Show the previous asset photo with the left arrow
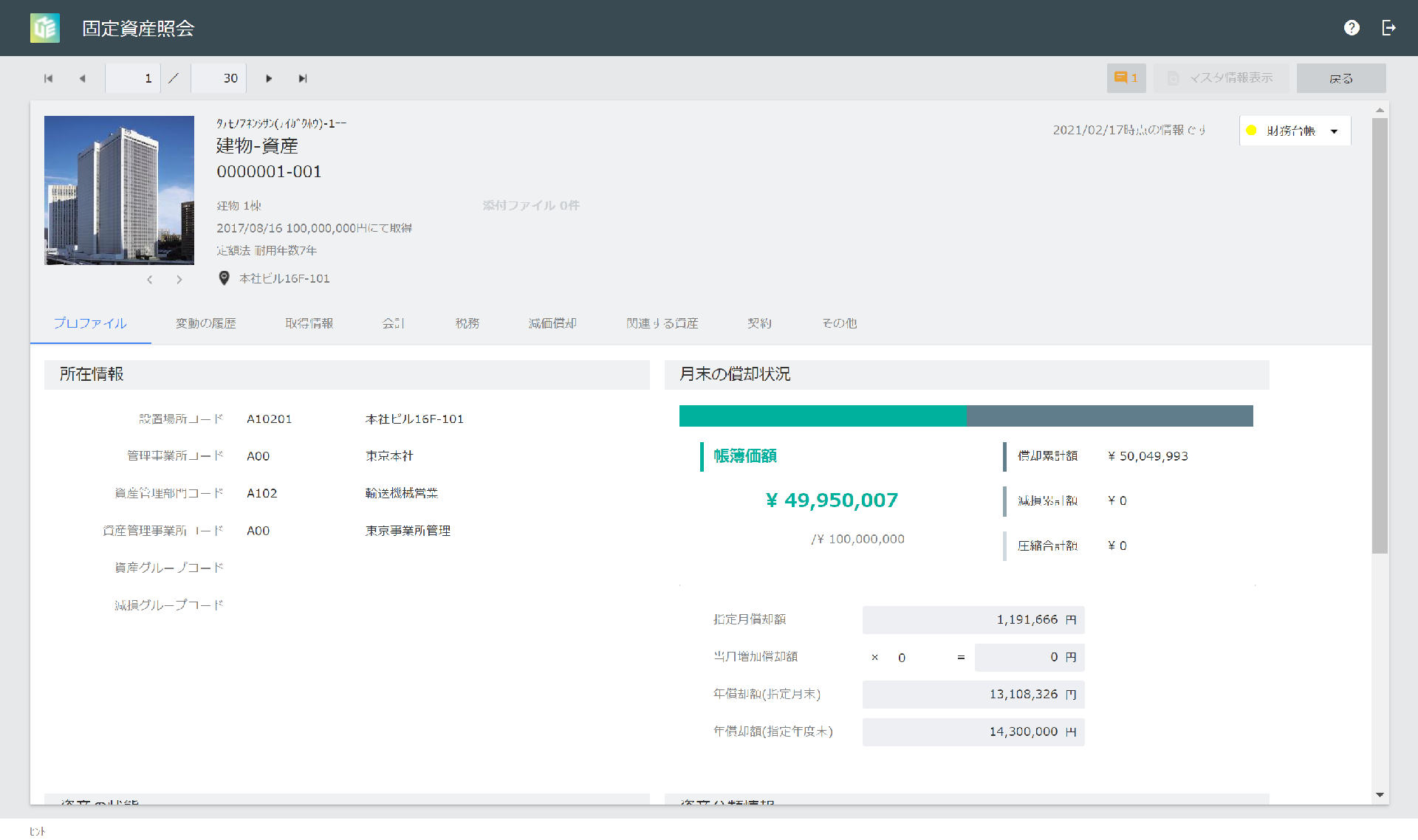 150,279
